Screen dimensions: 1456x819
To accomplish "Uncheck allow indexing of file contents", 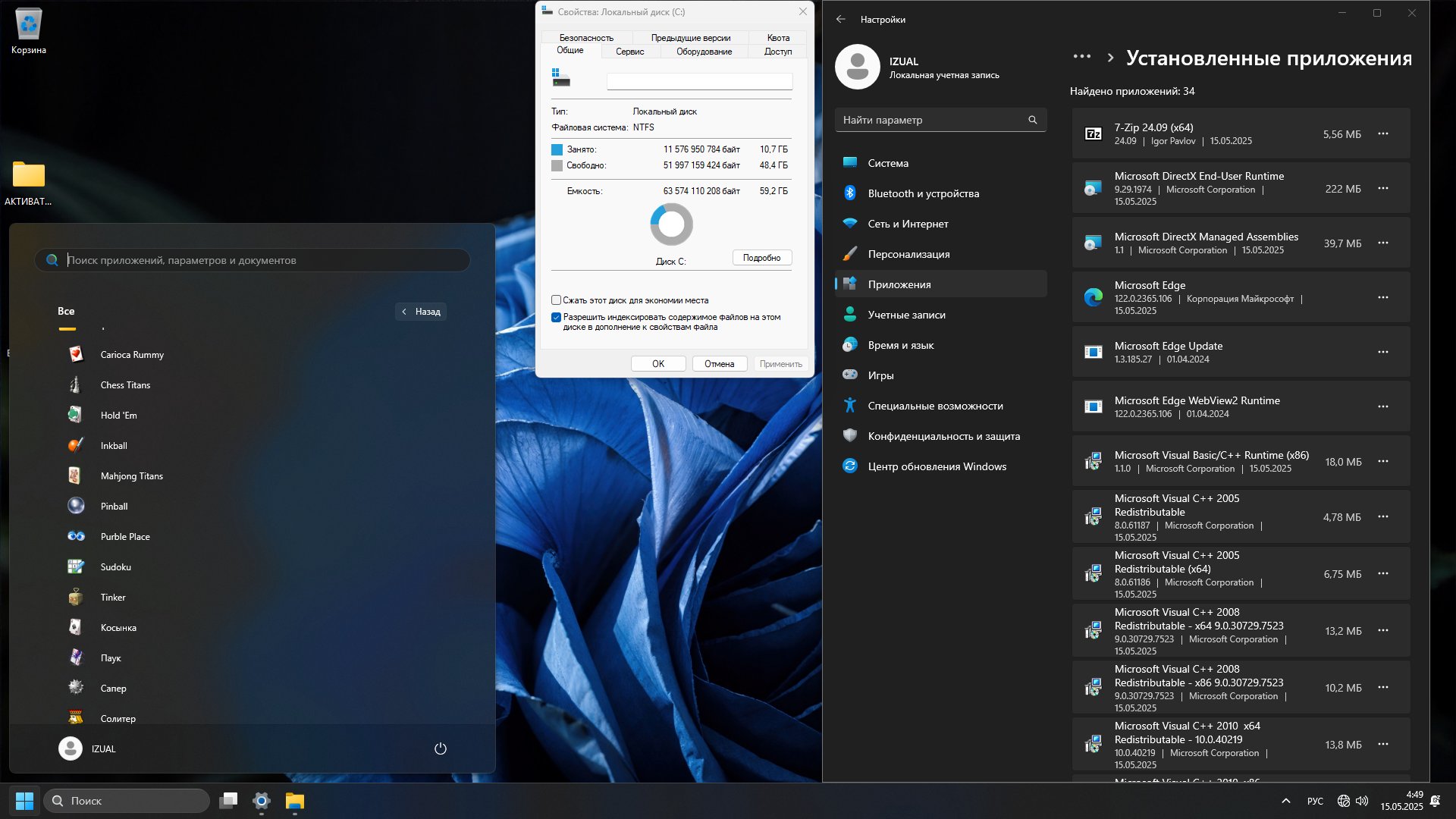I will 556,318.
